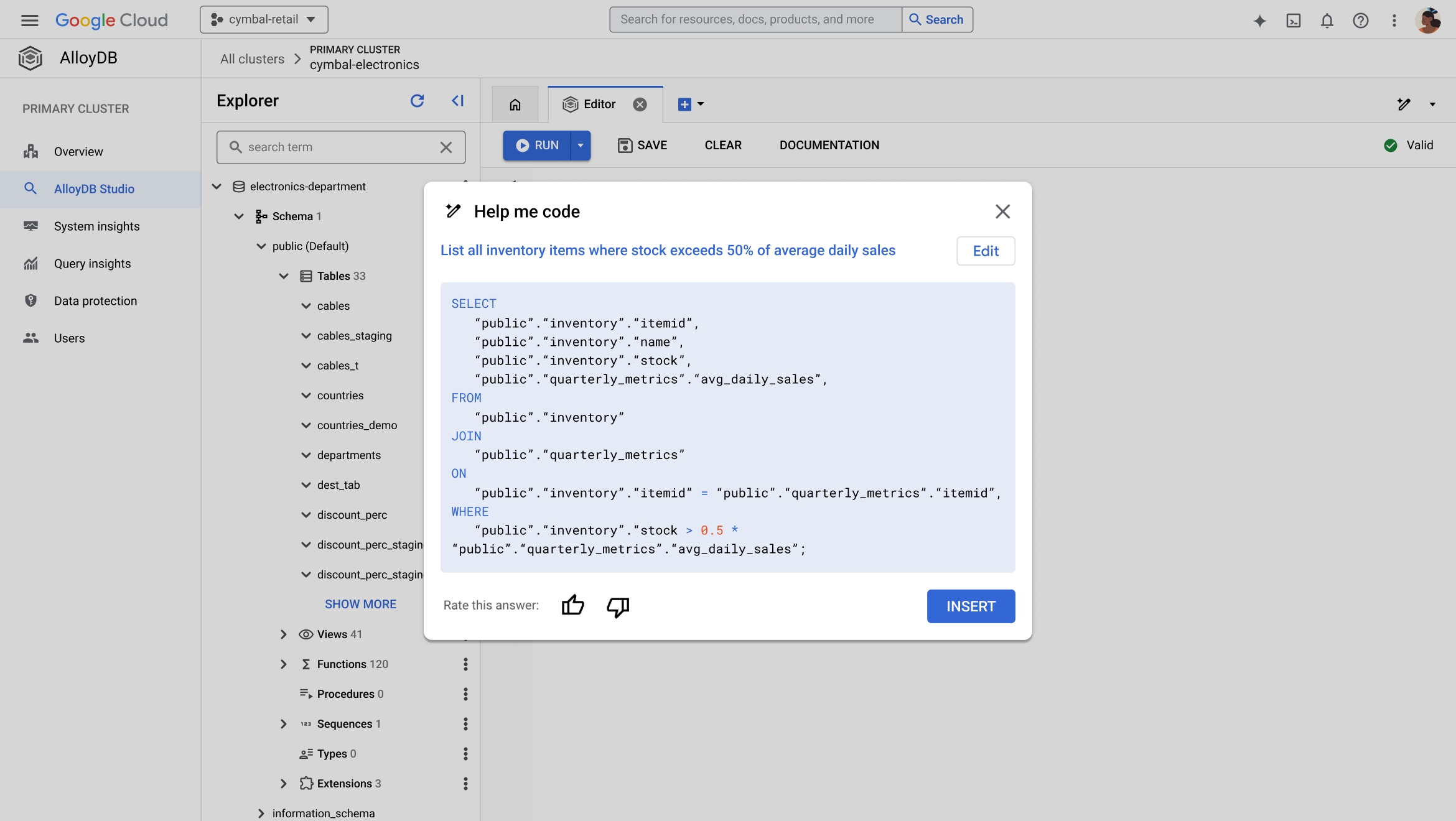The height and width of the screenshot is (821, 1456).
Task: Edit the Help me code prompt
Action: coord(986,251)
